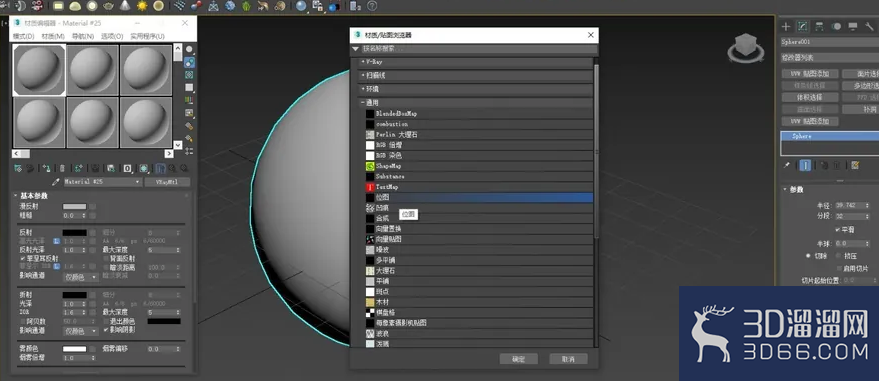Viewport: 879px width, 381px height.
Task: Select the Sphere item in modifier stack
Action: [830, 137]
